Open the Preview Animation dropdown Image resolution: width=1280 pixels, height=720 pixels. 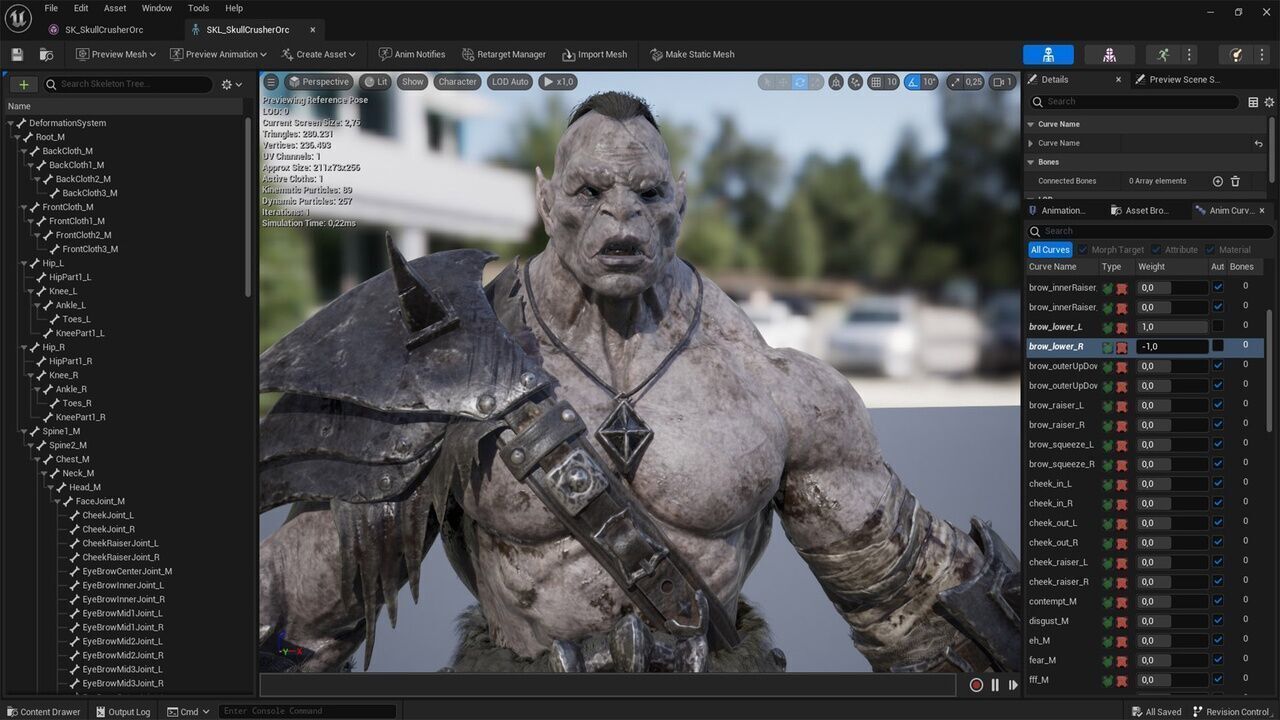(x=218, y=54)
